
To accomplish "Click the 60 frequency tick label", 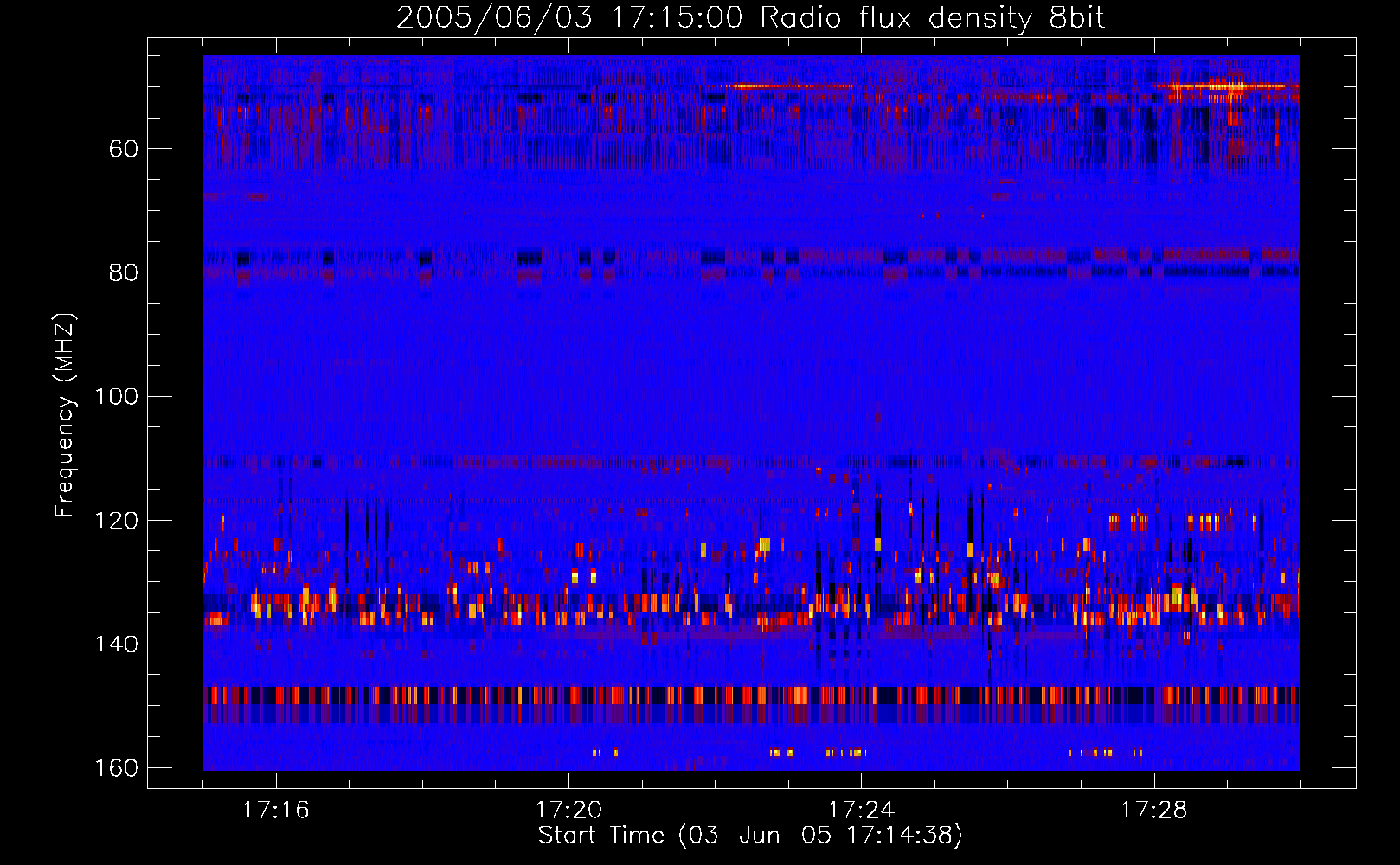I will [x=124, y=149].
